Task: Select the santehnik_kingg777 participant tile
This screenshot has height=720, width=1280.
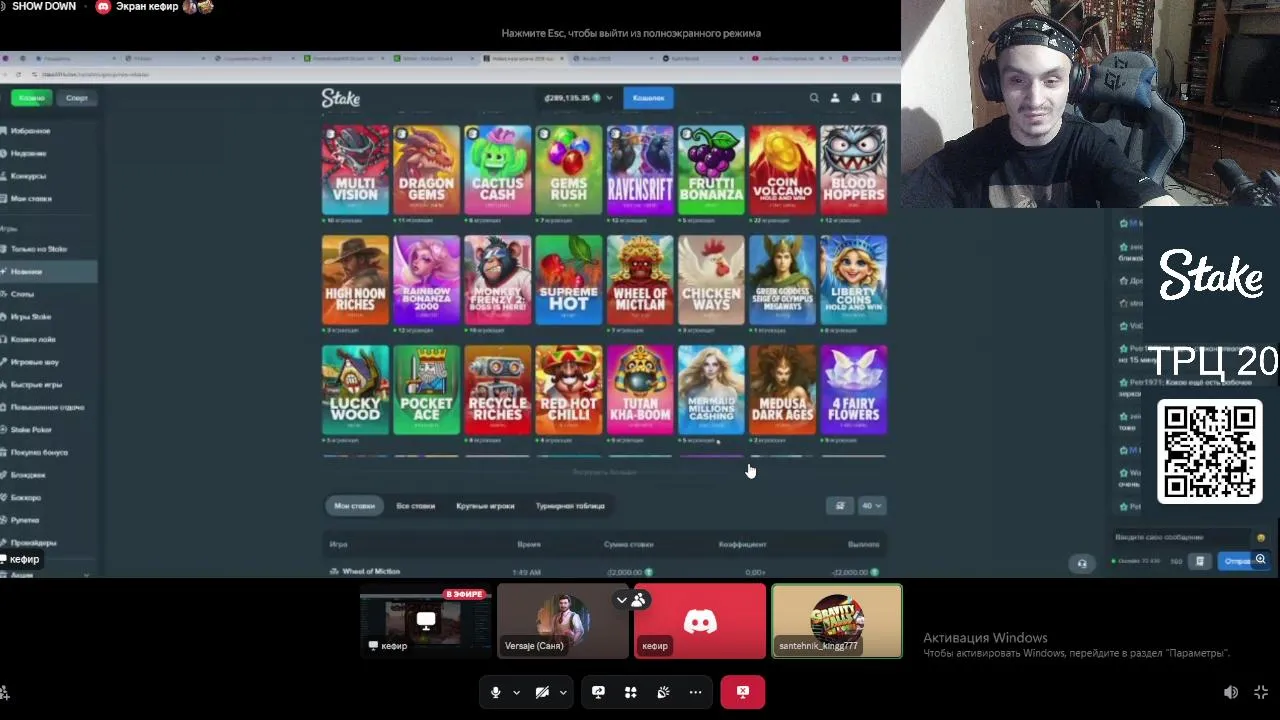Action: point(837,621)
